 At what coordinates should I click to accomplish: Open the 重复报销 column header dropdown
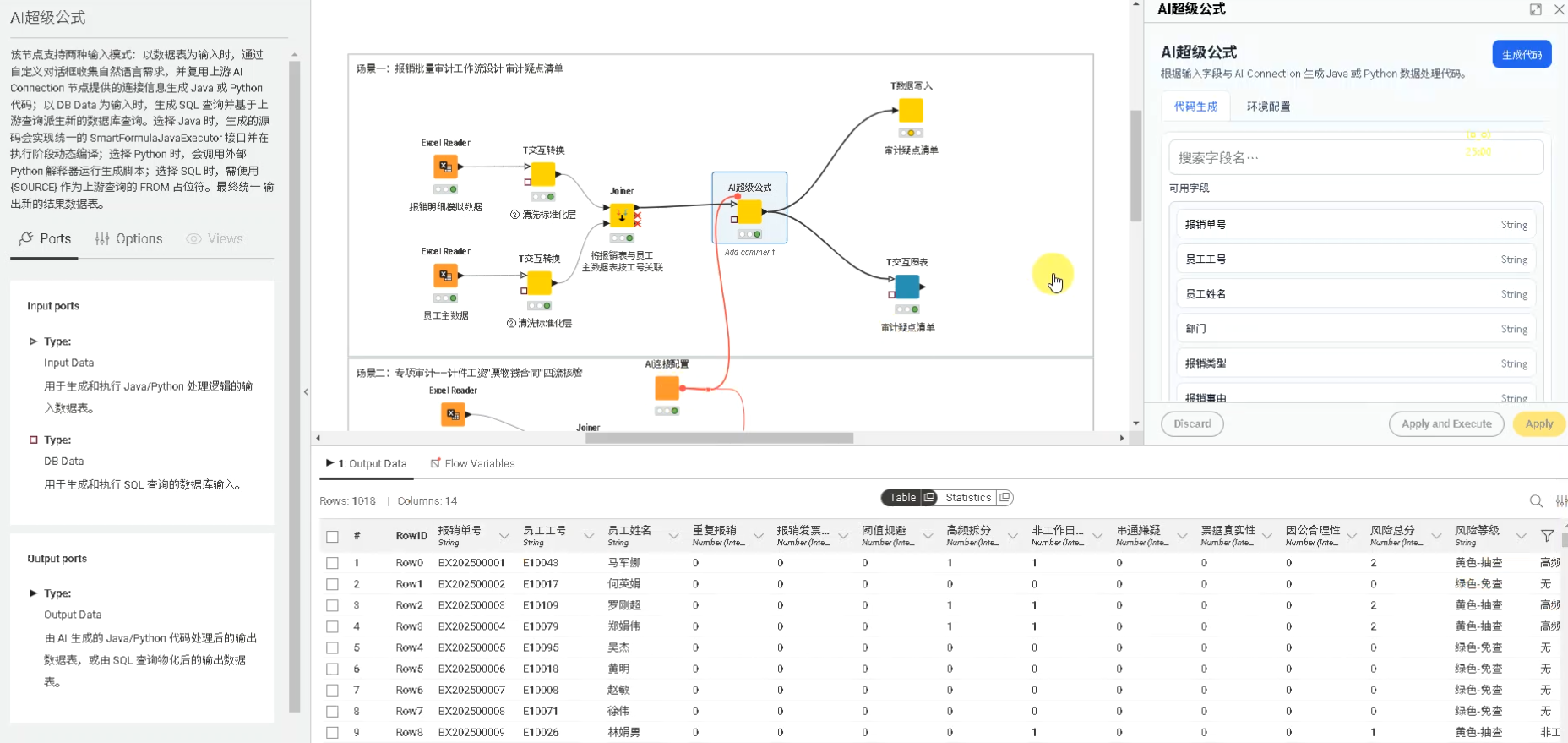[758, 536]
